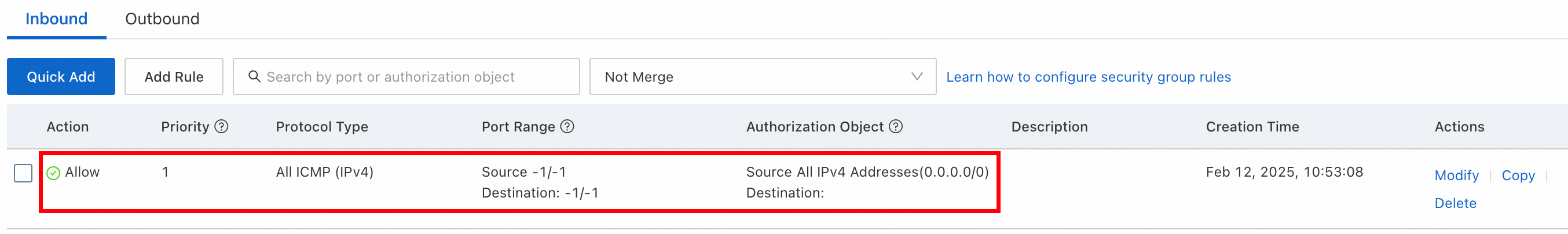Click the Priority help question-mark icon
Viewport: 1568px width, 234px height.
coord(222,126)
